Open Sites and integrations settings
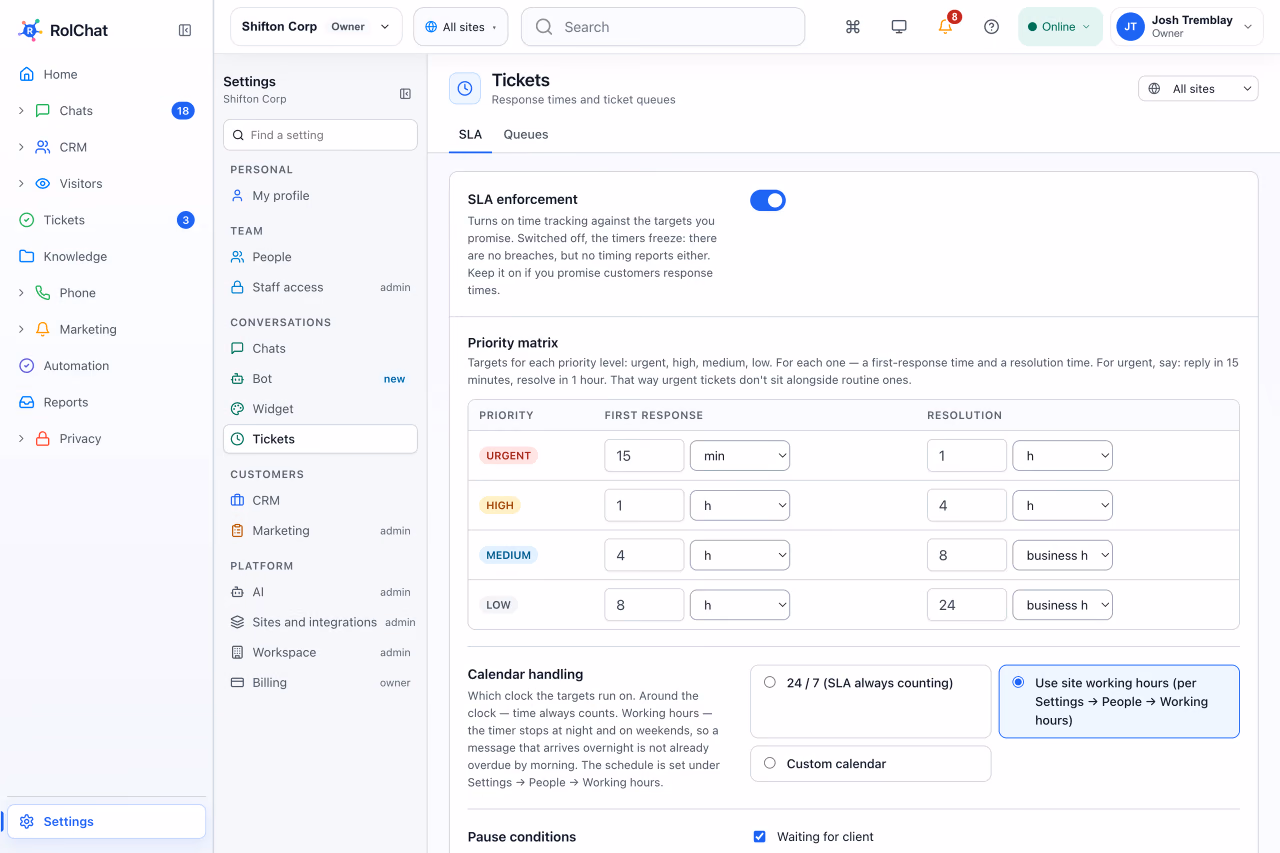 click(320, 622)
